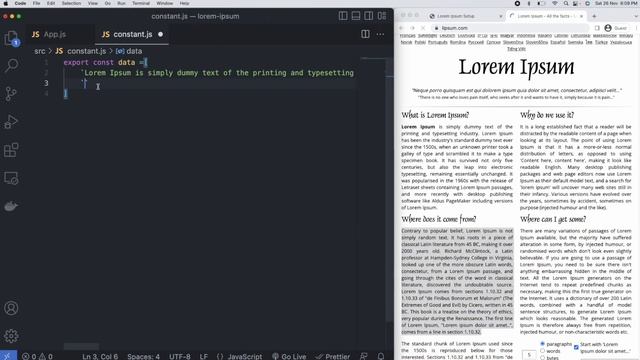Image resolution: width=640 pixels, height=360 pixels.
Task: Click the ipsum.com address bar
Action: point(511,28)
